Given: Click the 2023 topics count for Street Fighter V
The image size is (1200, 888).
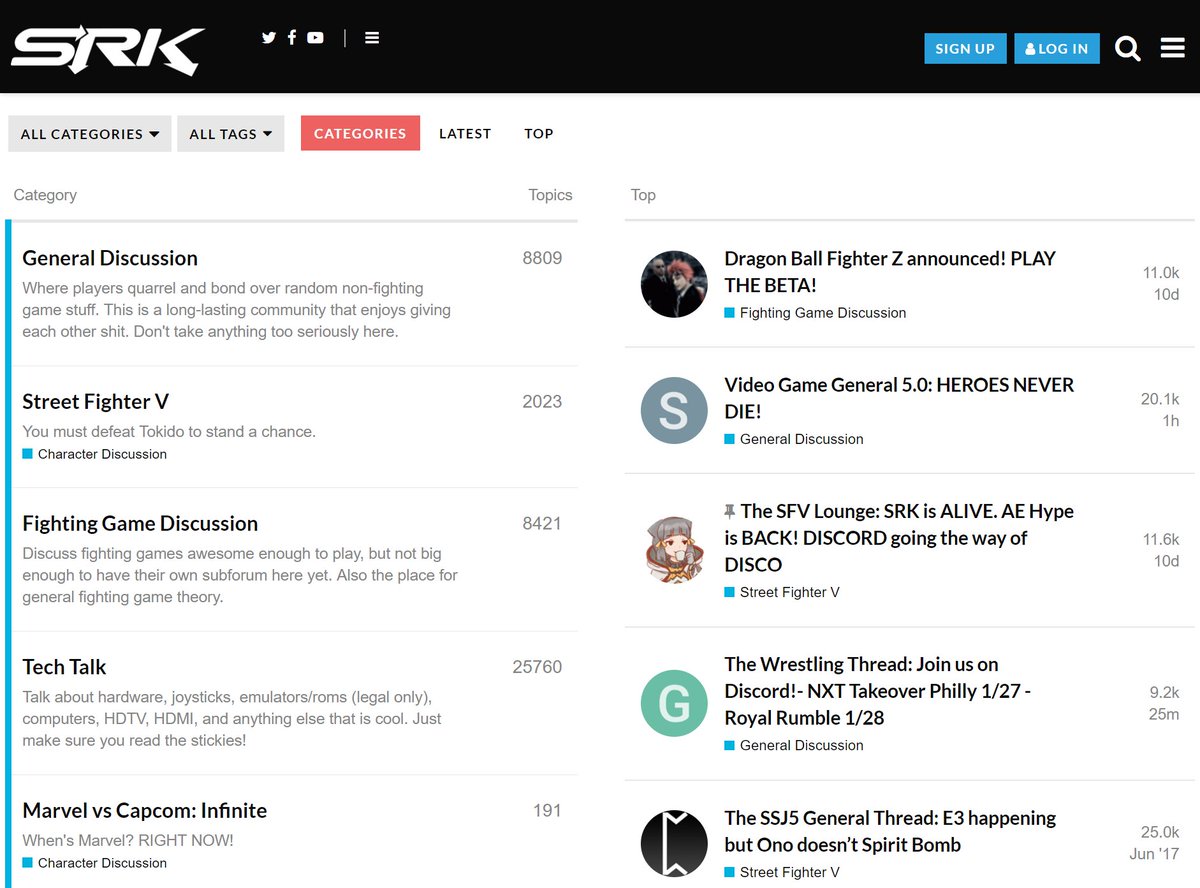Looking at the screenshot, I should pyautogui.click(x=542, y=402).
